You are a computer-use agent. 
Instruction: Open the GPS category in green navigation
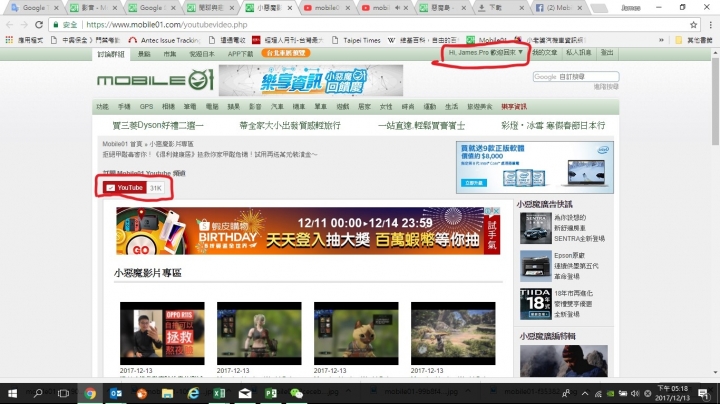point(146,107)
